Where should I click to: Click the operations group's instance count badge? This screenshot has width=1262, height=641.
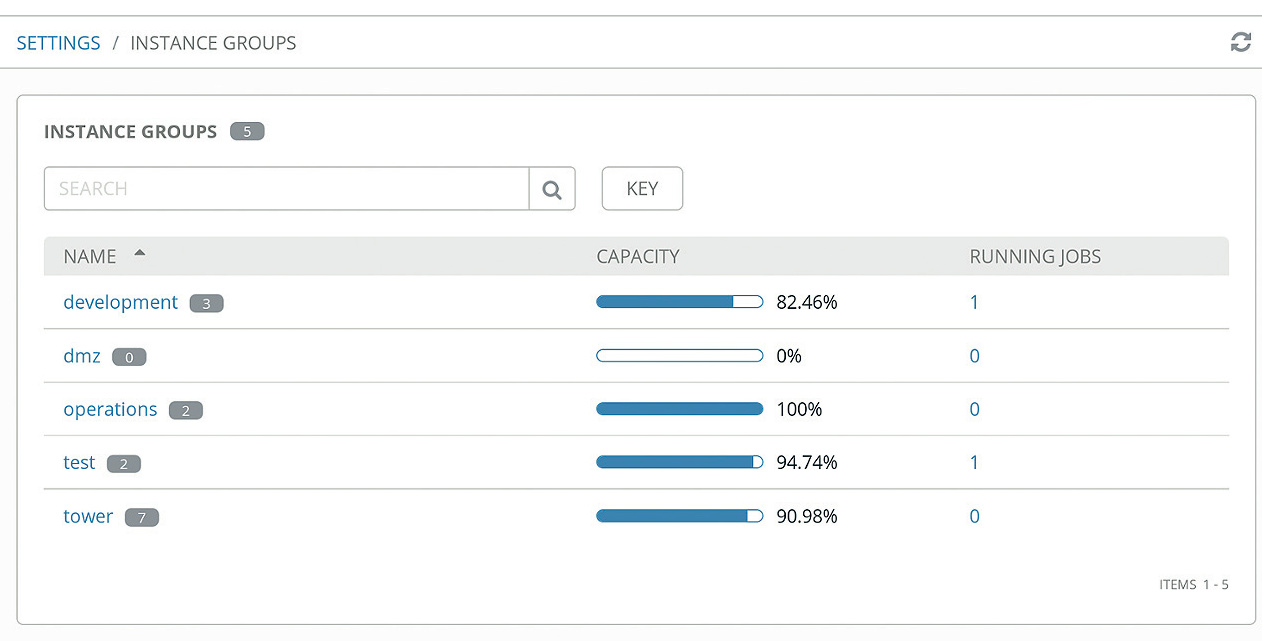(185, 410)
